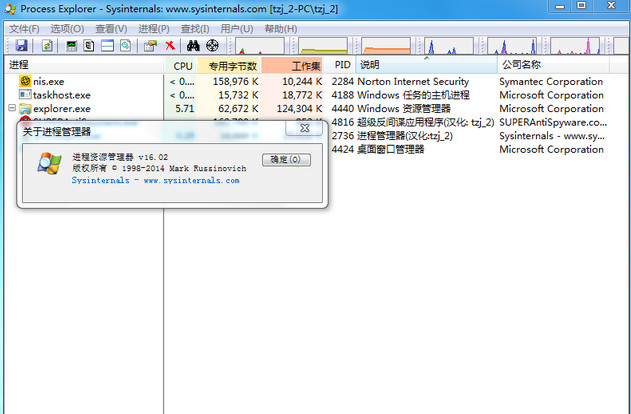Click the Windows 资源管理器 description

[404, 109]
